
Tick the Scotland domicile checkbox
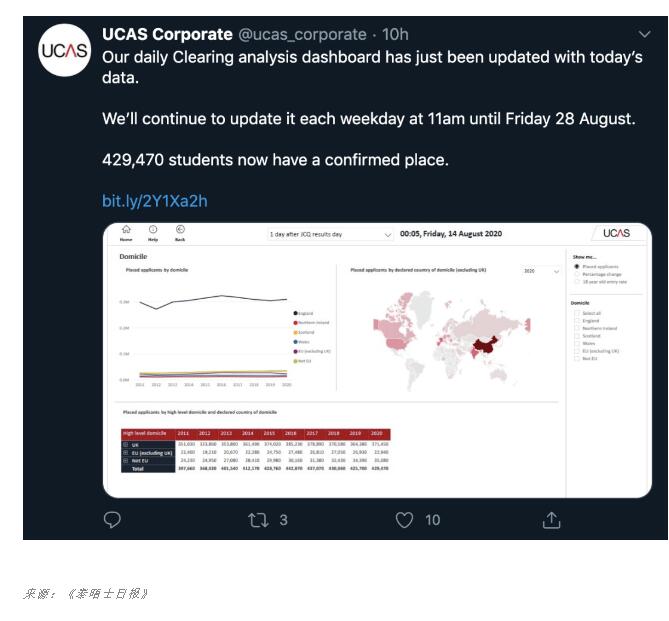click(576, 336)
